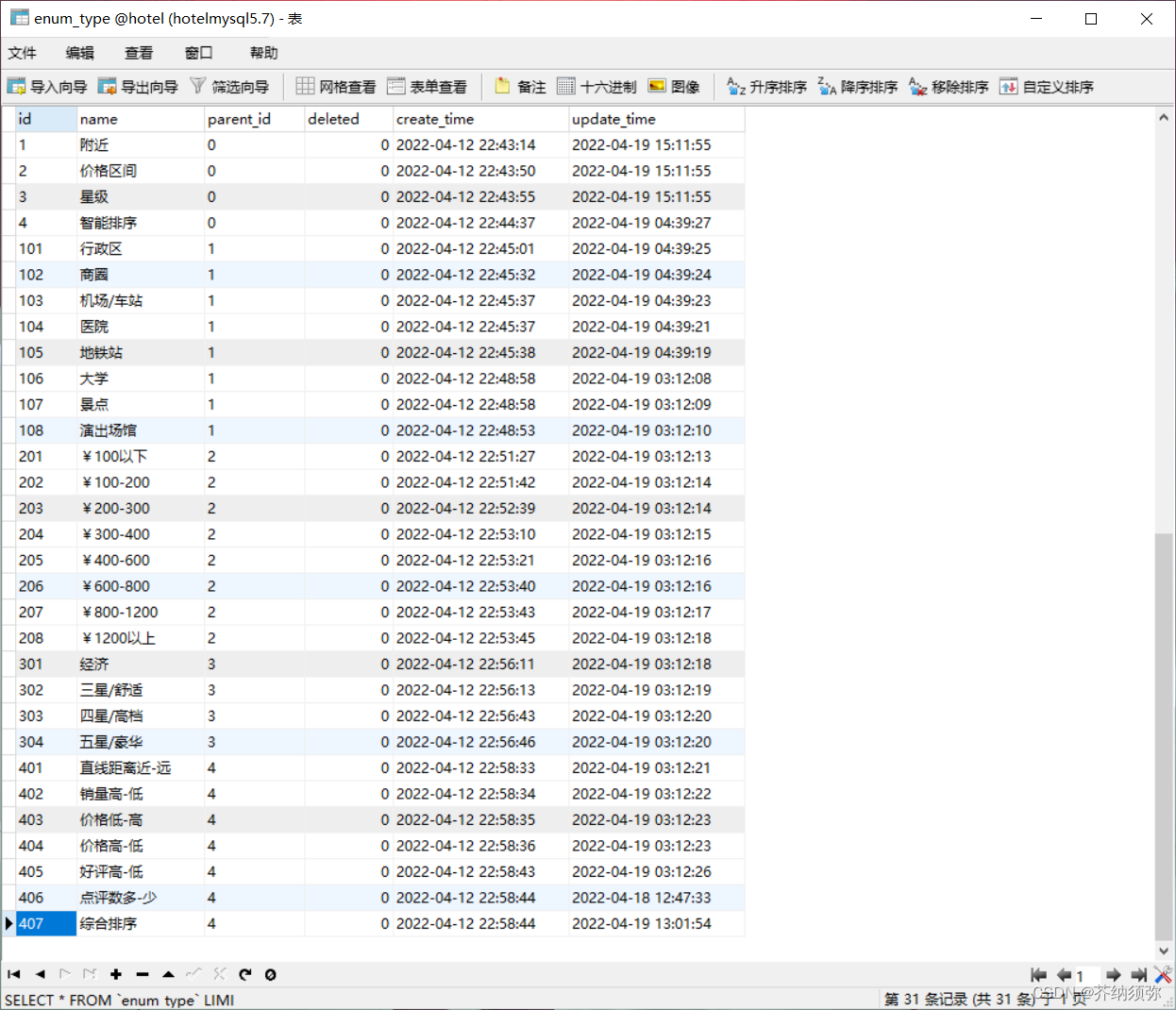Click the stop query icon
1176x1010 pixels.
[x=271, y=974]
